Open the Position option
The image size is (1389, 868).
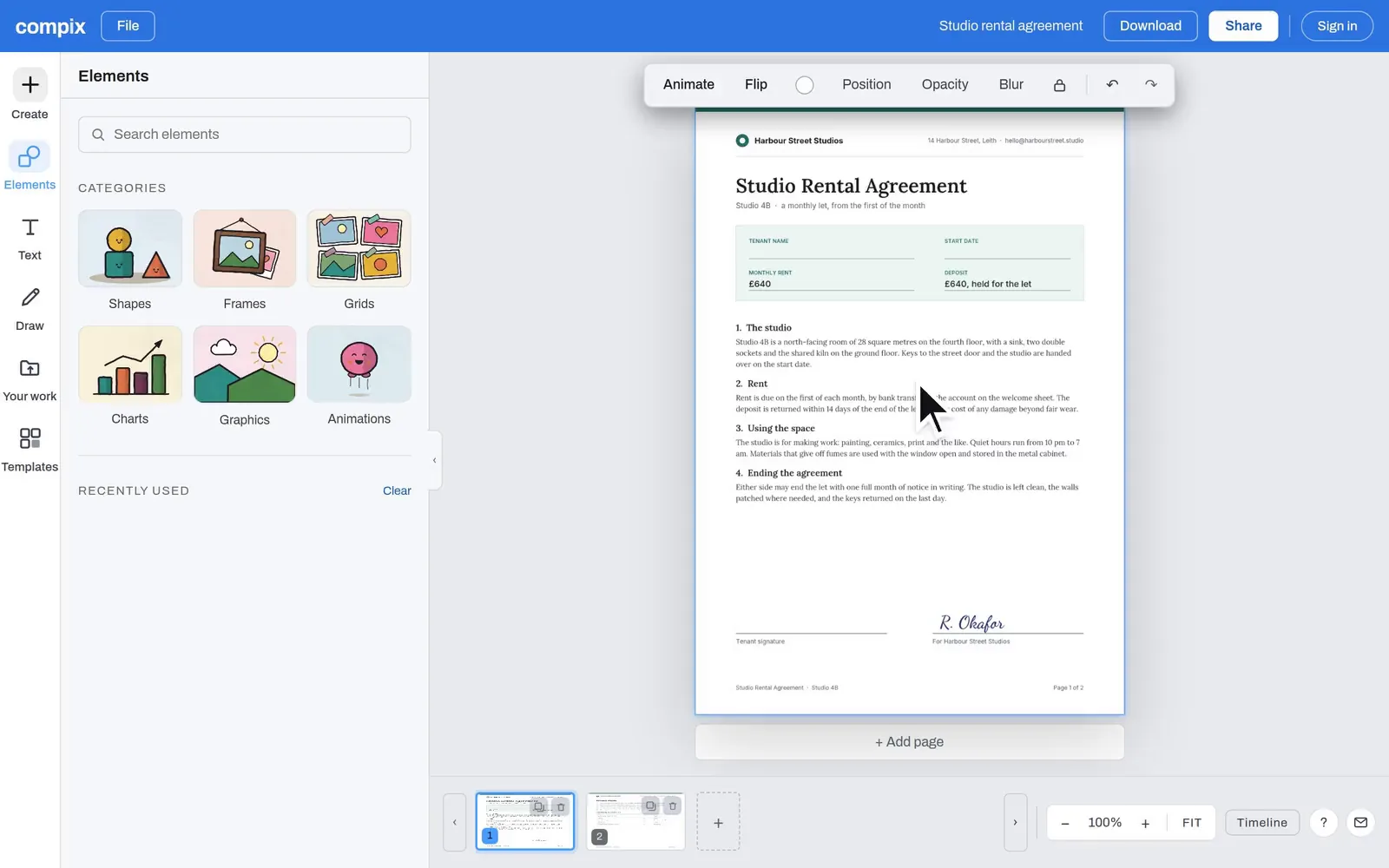coord(866,84)
